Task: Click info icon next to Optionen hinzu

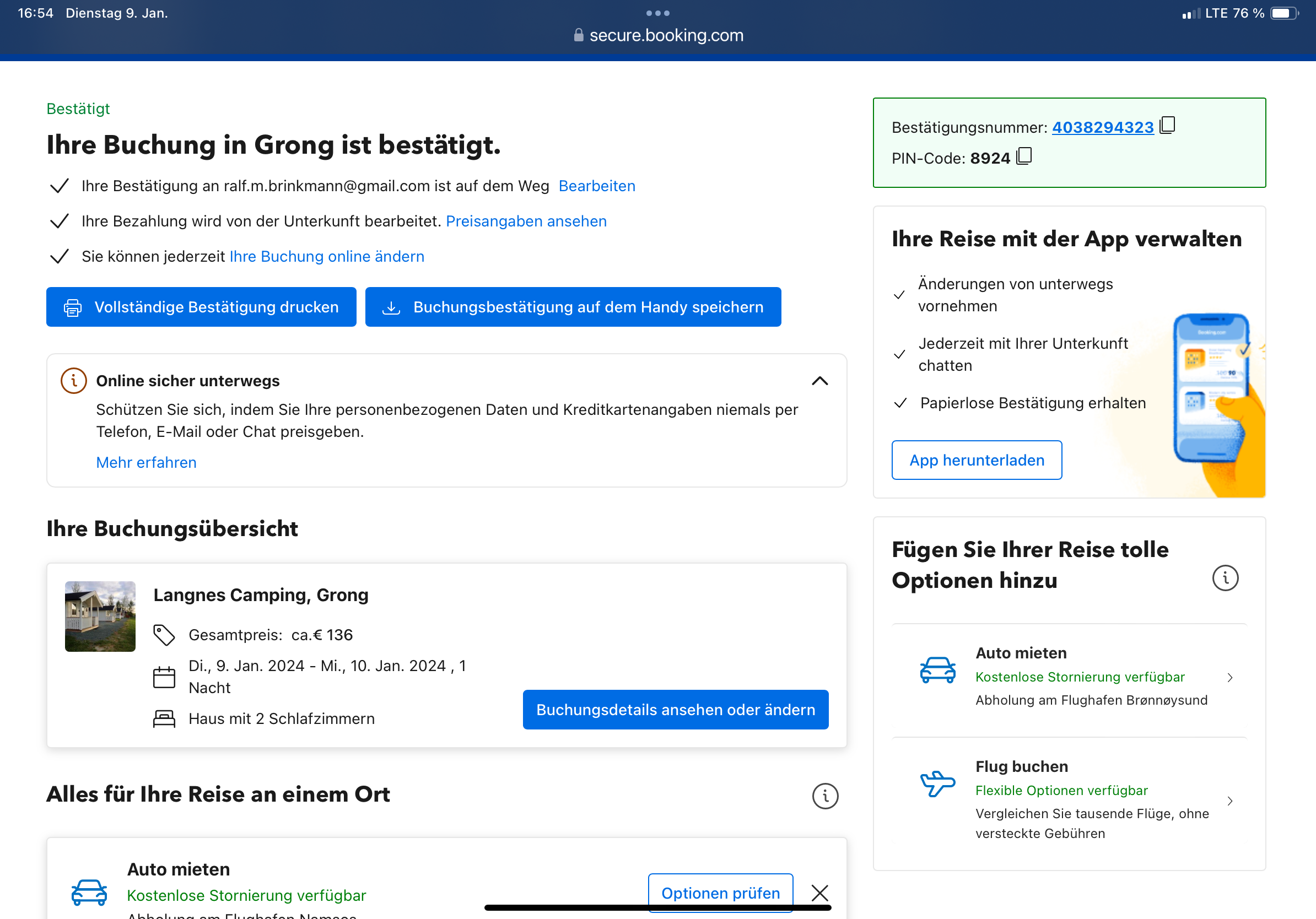Action: (x=1225, y=578)
